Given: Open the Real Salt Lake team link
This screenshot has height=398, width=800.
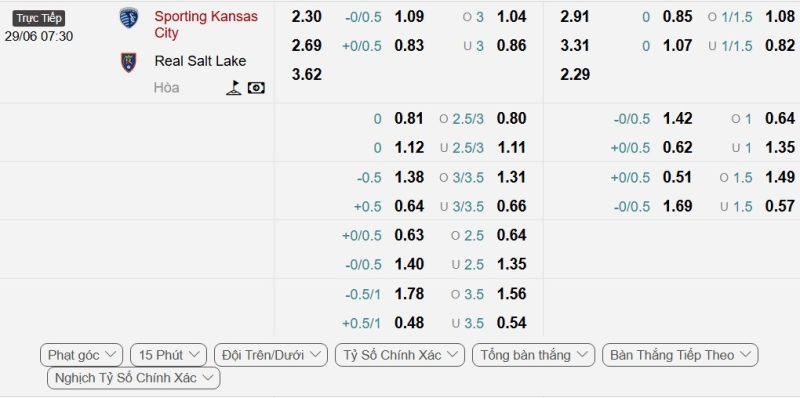Looking at the screenshot, I should (200, 61).
